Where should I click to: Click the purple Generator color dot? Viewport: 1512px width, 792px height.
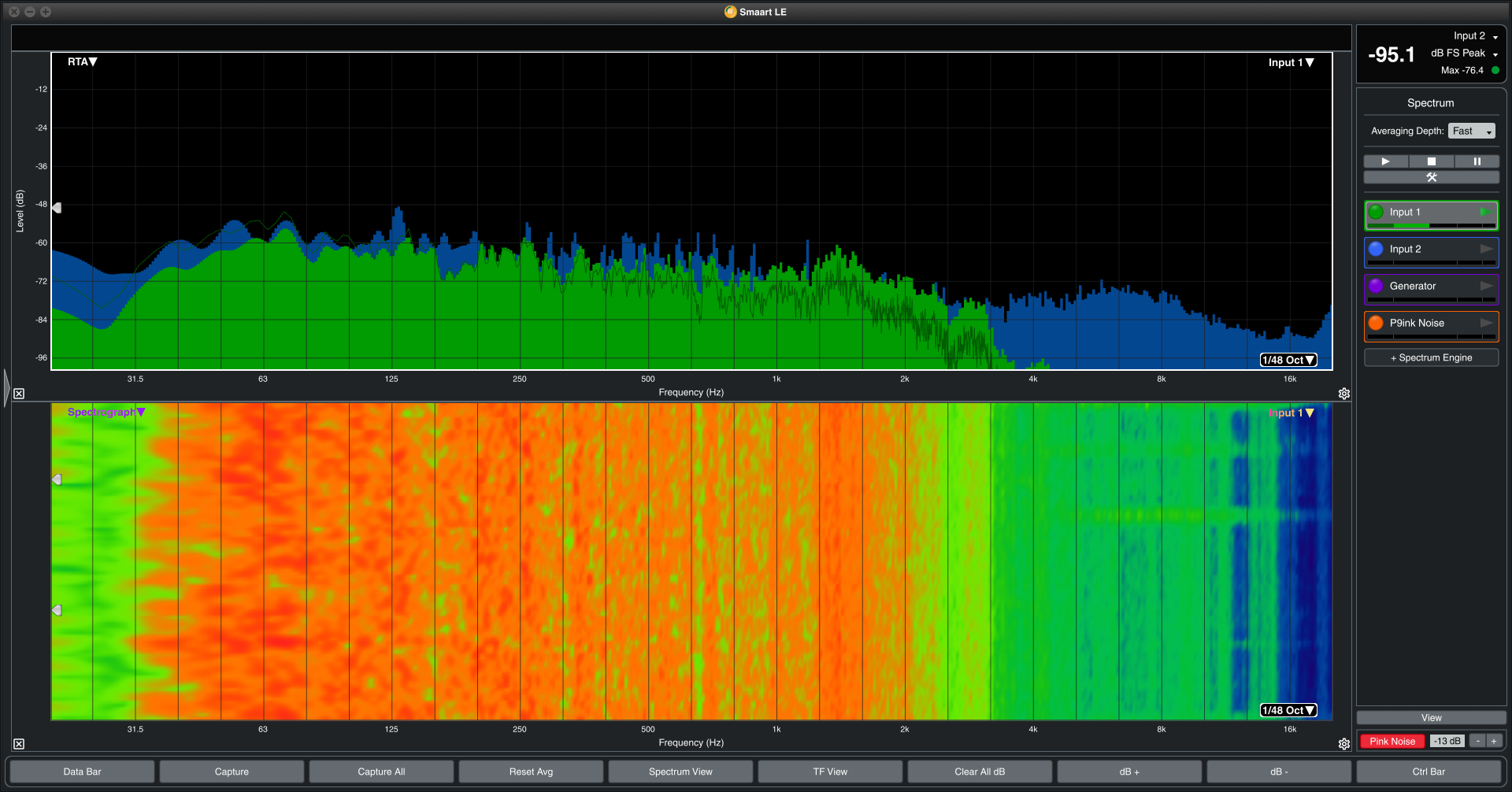tap(1376, 286)
